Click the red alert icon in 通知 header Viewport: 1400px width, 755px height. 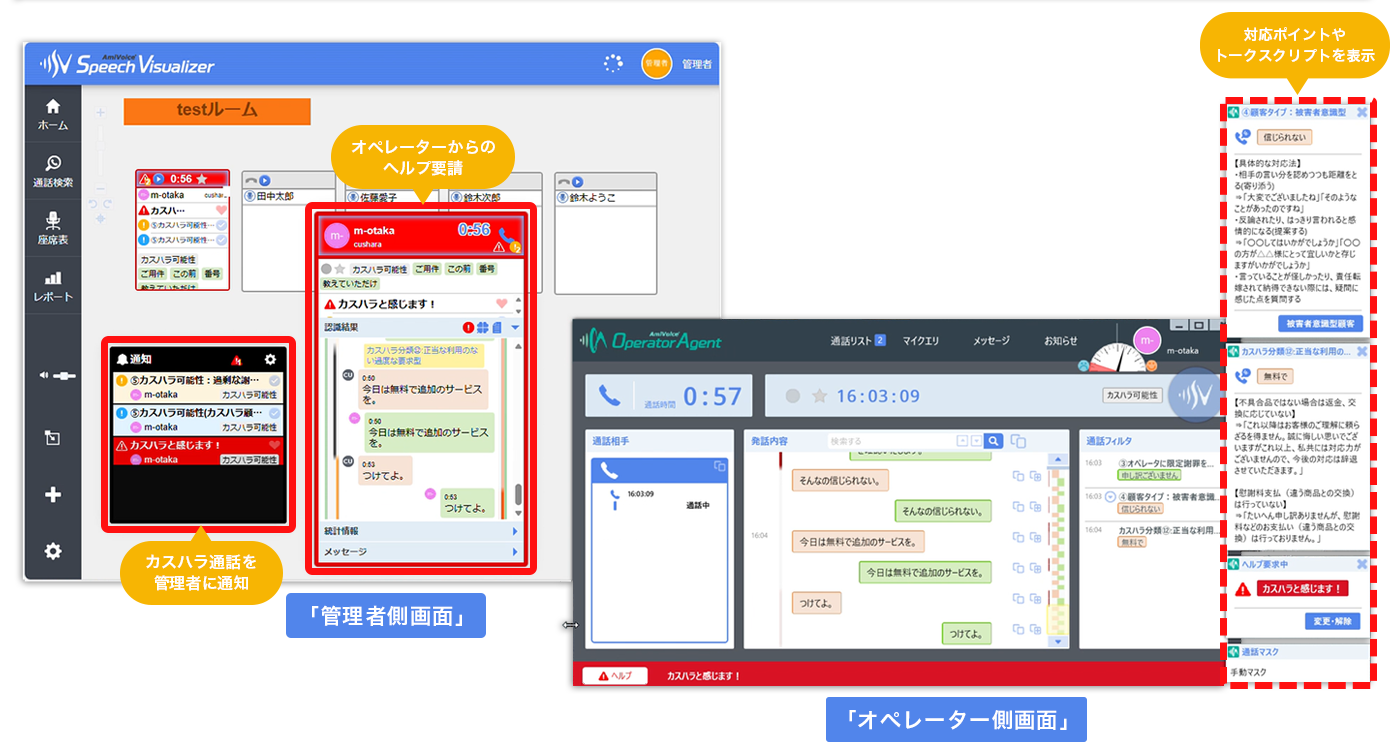[237, 359]
